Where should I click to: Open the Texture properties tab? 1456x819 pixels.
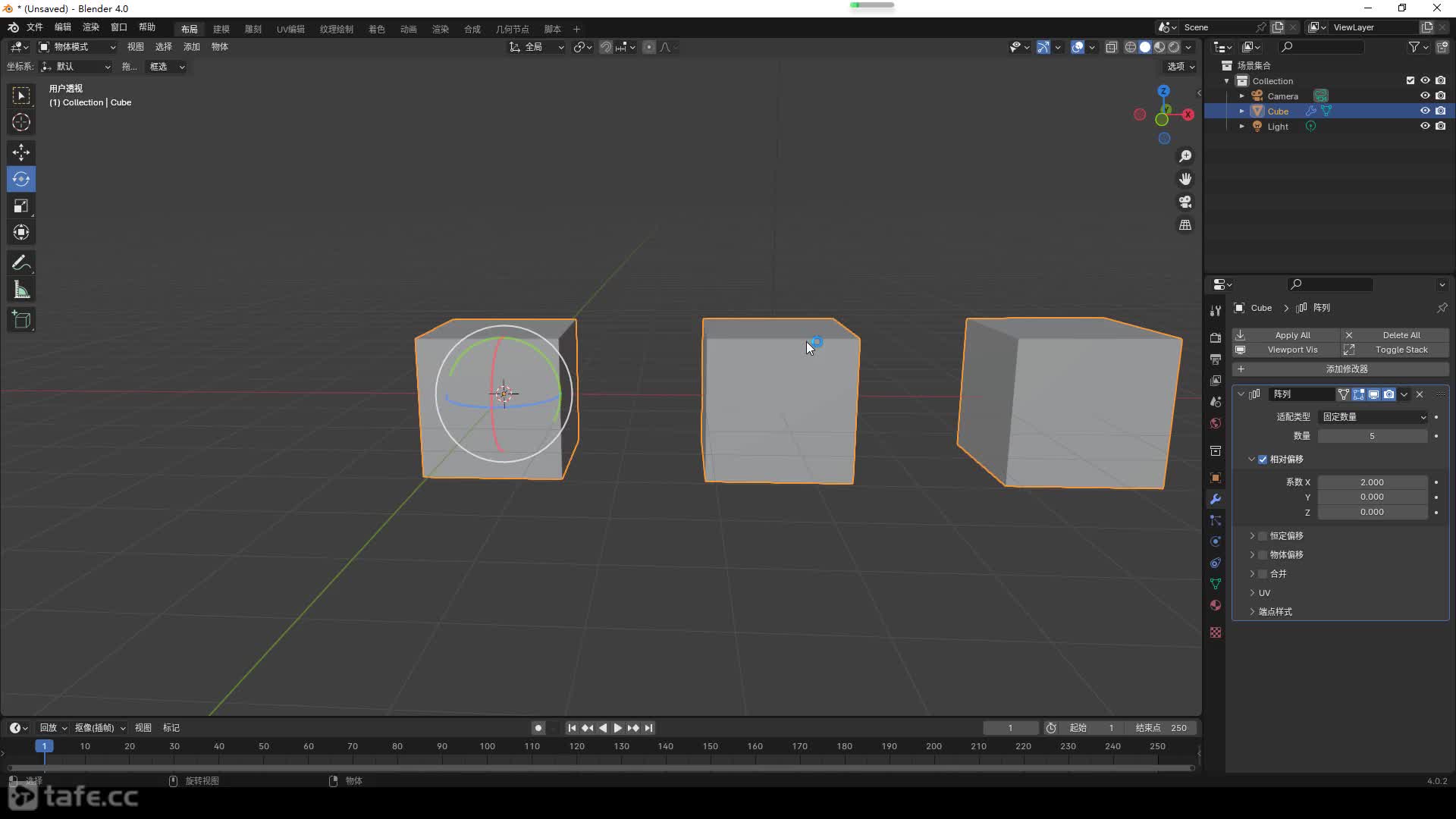click(1216, 632)
